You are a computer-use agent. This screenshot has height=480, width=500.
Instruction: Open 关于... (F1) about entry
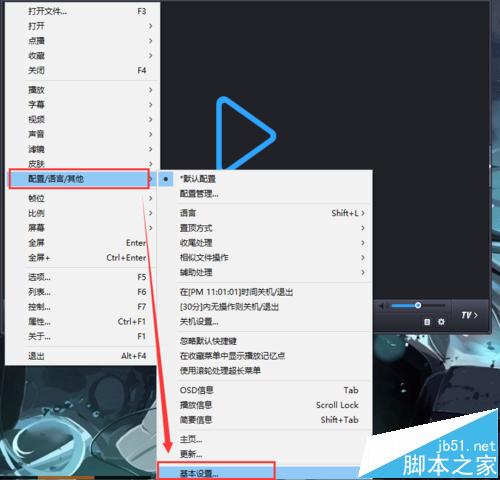pos(83,336)
